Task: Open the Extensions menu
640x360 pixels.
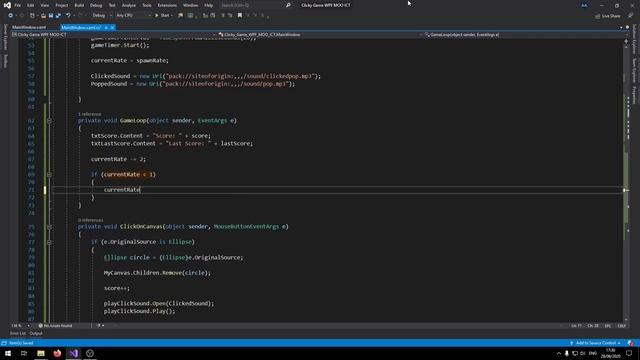Action: coord(167,5)
